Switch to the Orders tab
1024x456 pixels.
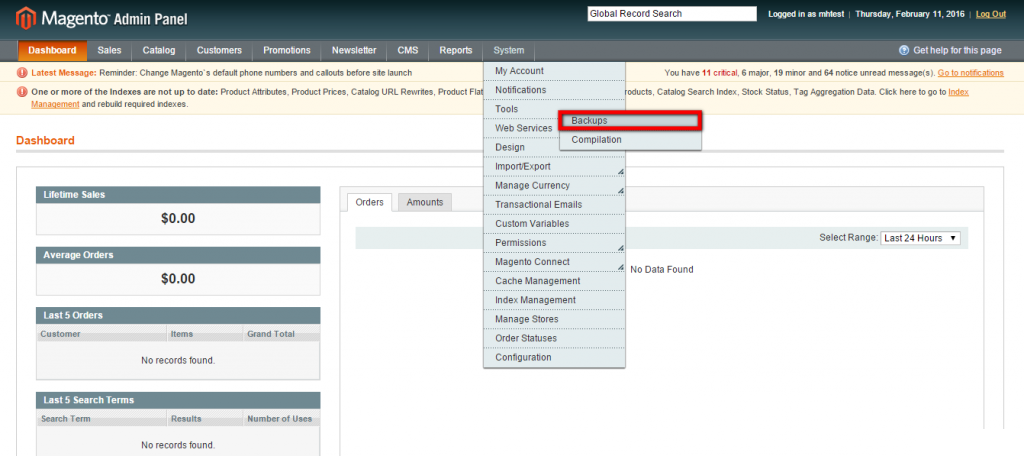(x=370, y=203)
